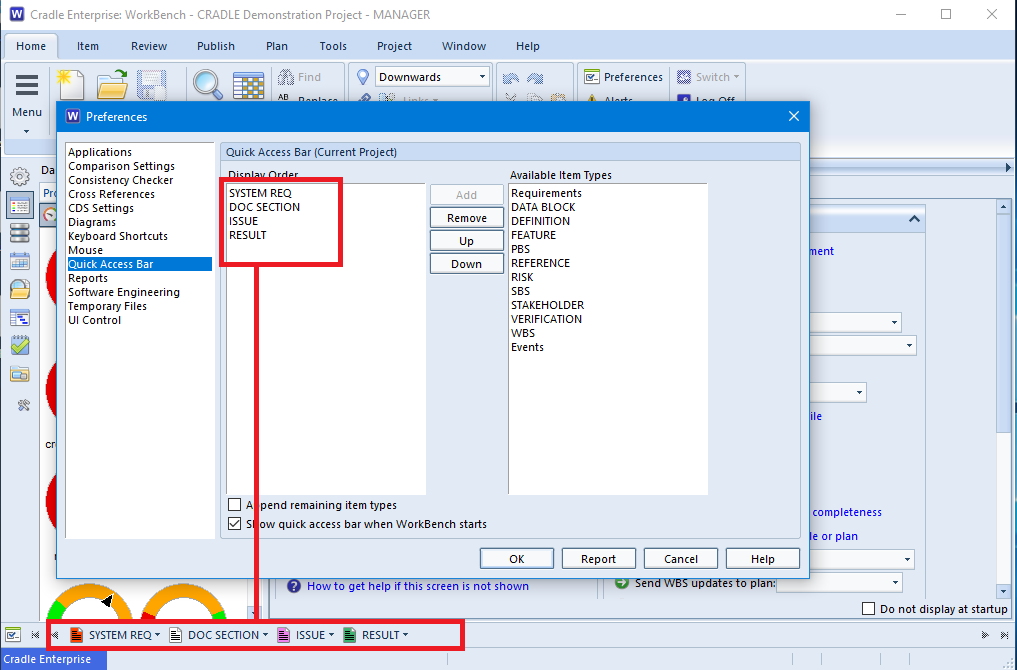Click the gear settings icon in sidebar
Screen dimensions: 1017x670
coord(20,176)
